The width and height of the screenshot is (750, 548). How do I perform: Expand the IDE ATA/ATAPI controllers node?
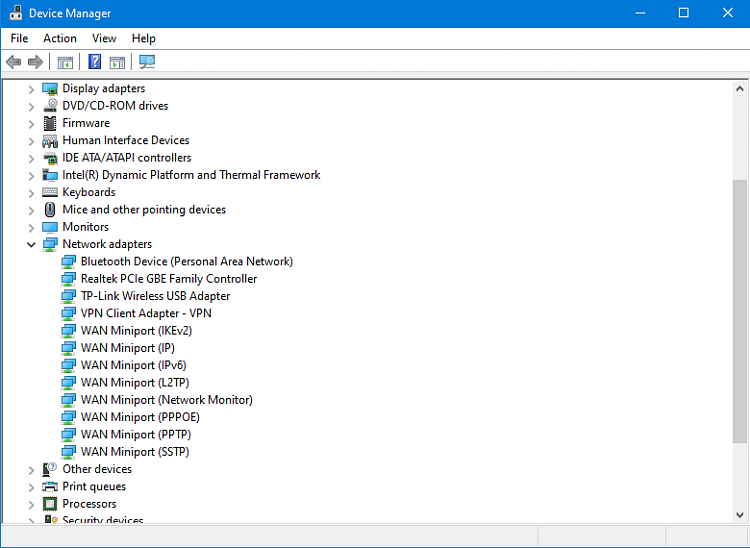pos(31,158)
